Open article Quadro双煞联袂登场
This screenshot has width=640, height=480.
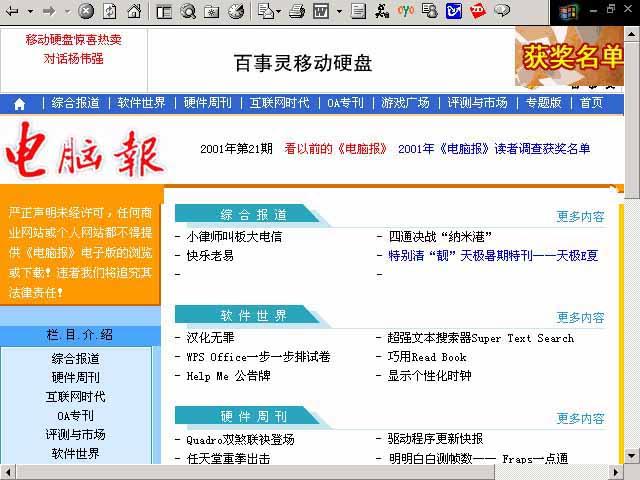240,440
